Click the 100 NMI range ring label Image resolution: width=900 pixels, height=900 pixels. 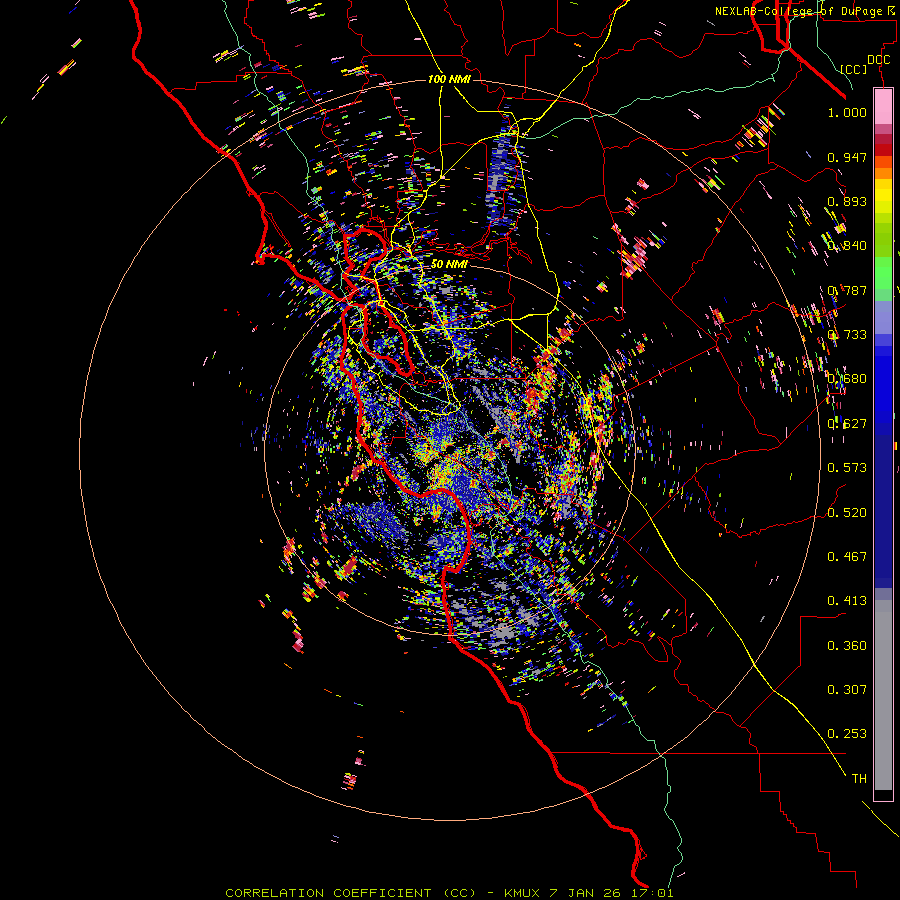point(449,79)
